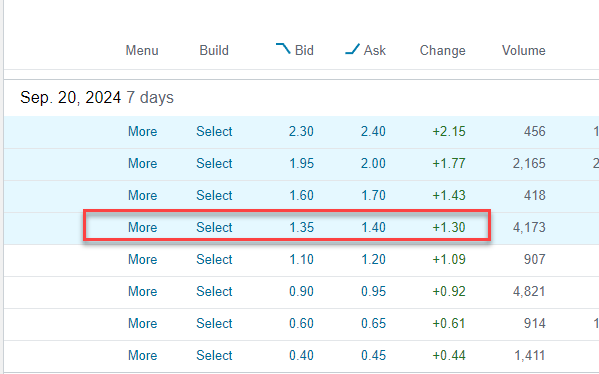Click the 2.00 ask price
The height and width of the screenshot is (374, 599).
[x=373, y=164]
